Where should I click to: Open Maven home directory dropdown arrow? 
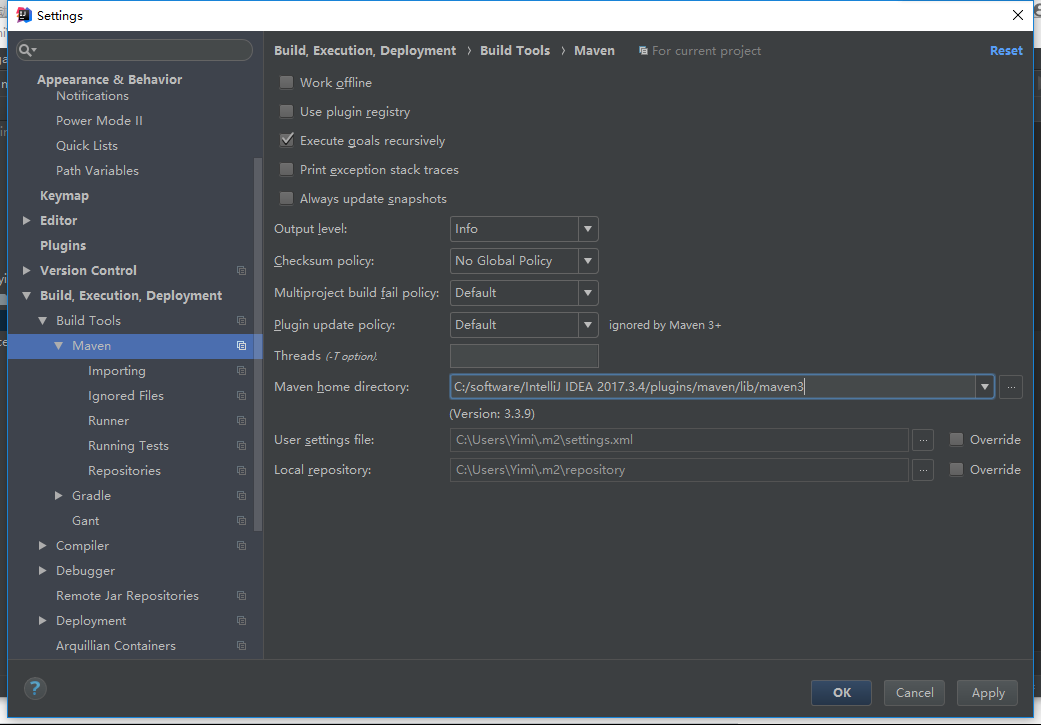[x=985, y=387]
